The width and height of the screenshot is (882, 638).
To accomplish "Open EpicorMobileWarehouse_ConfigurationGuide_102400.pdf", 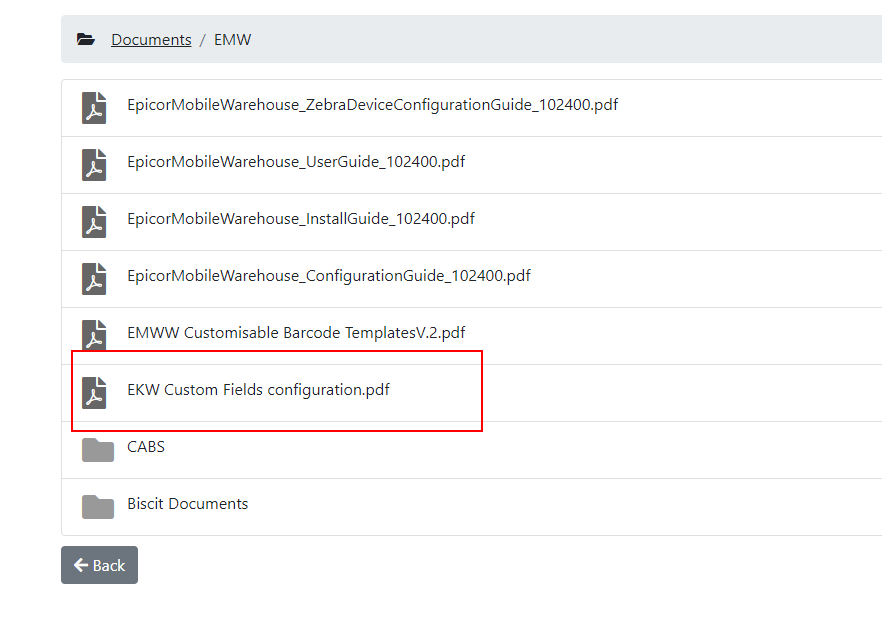I will pyautogui.click(x=328, y=276).
